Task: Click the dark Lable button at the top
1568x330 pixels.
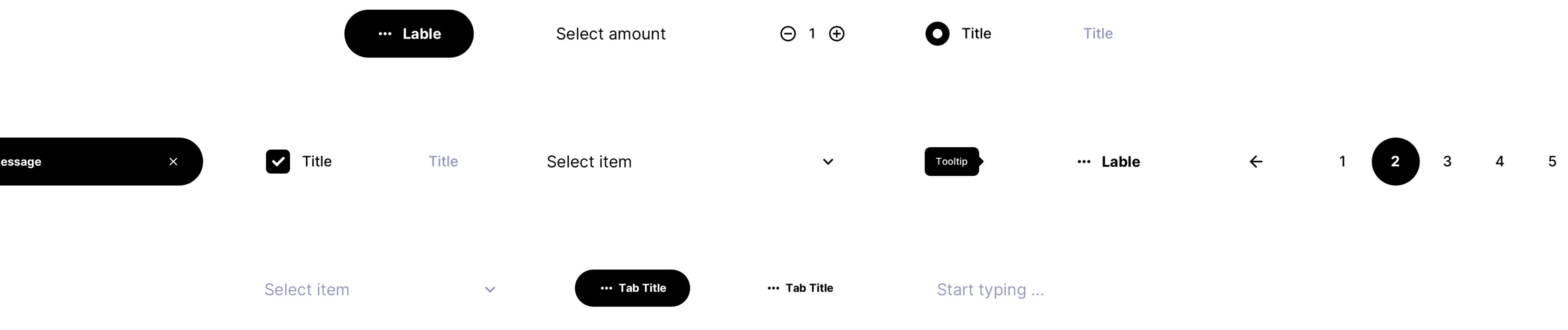Action: coord(409,33)
